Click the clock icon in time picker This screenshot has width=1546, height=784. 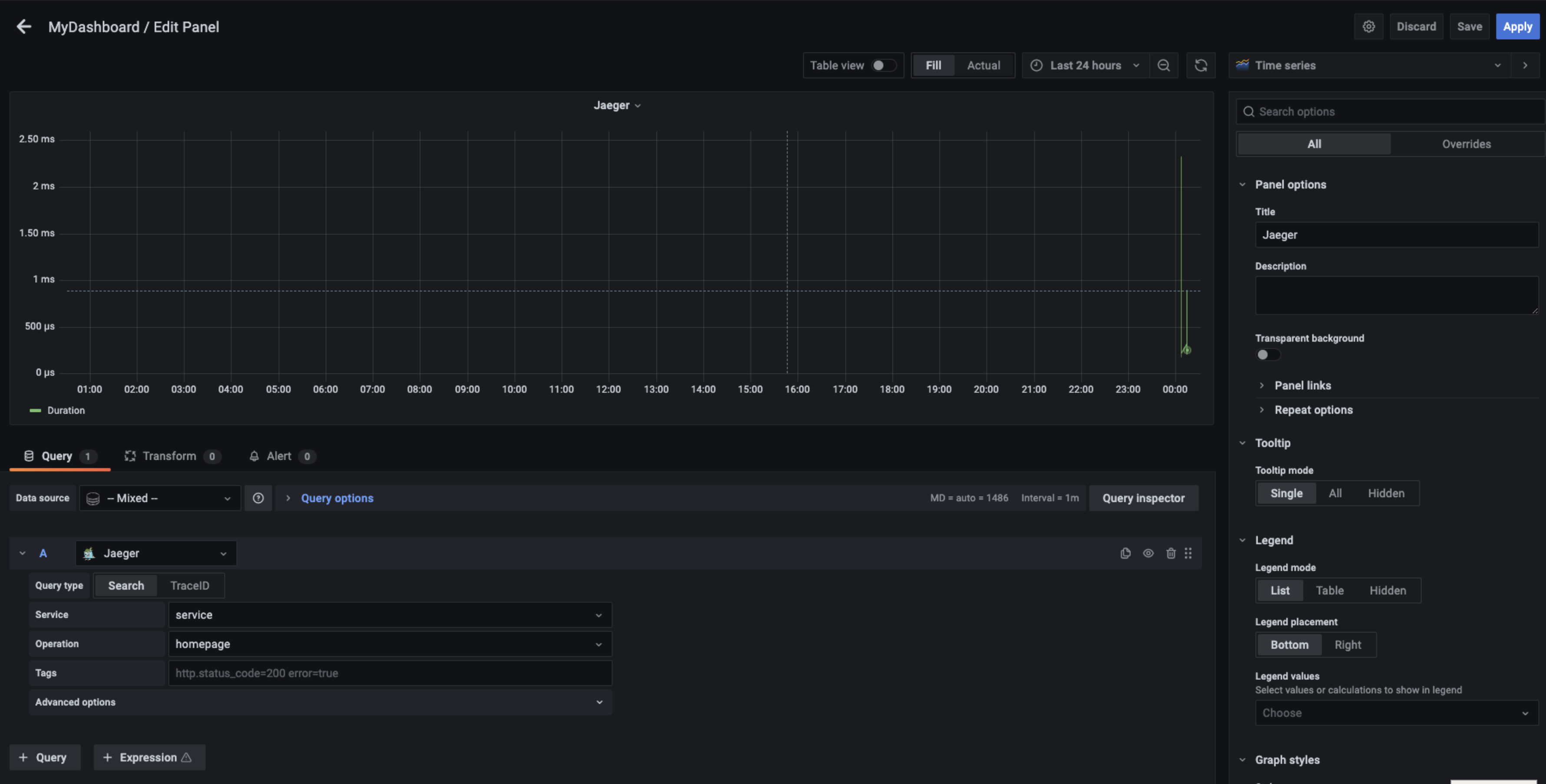click(x=1037, y=66)
